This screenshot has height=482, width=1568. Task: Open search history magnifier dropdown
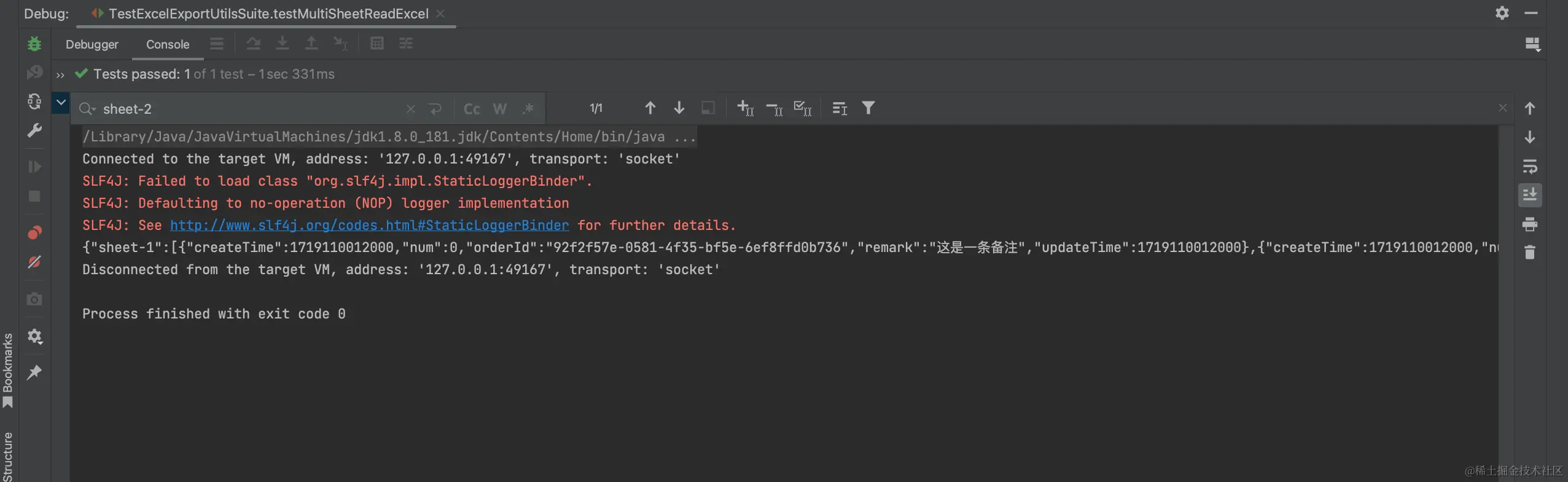click(87, 109)
